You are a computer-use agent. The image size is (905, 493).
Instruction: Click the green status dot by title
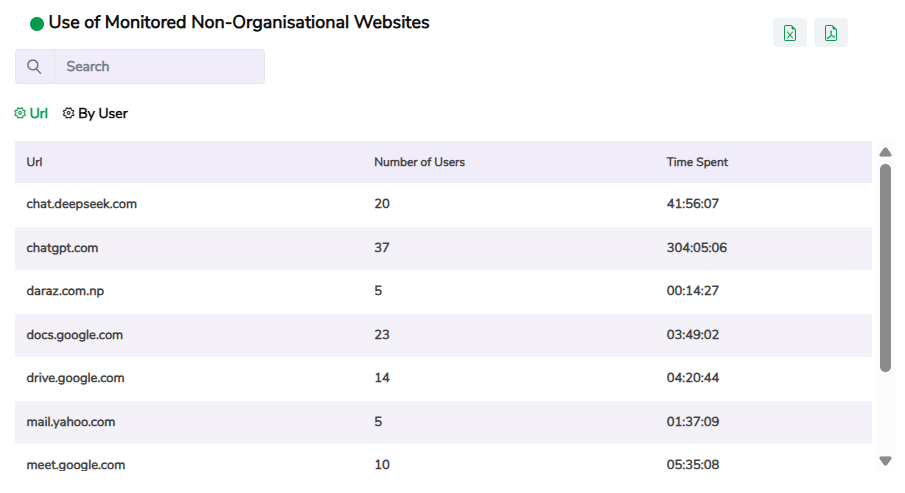[37, 23]
